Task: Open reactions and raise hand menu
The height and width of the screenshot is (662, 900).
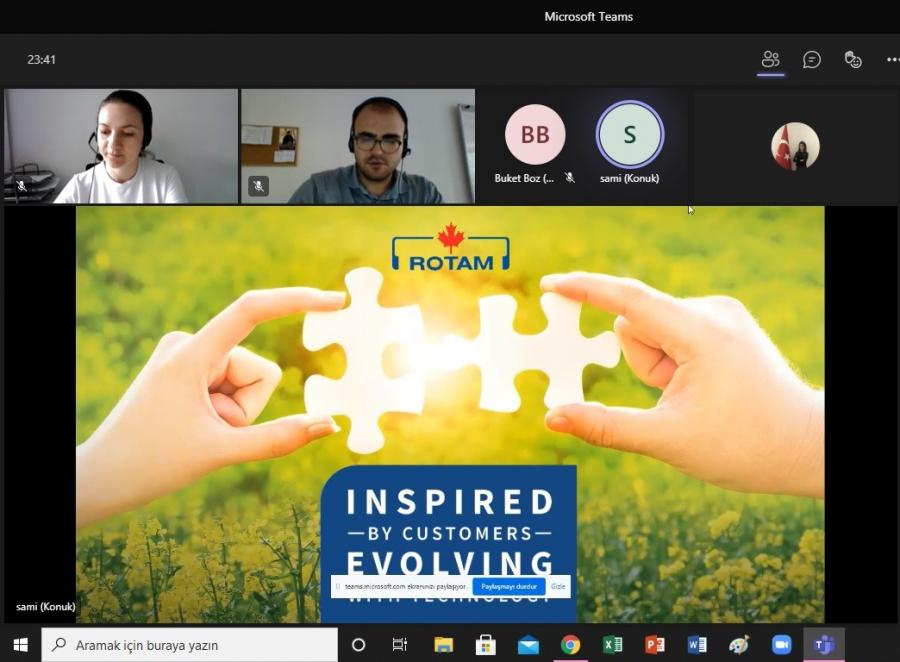Action: point(853,60)
